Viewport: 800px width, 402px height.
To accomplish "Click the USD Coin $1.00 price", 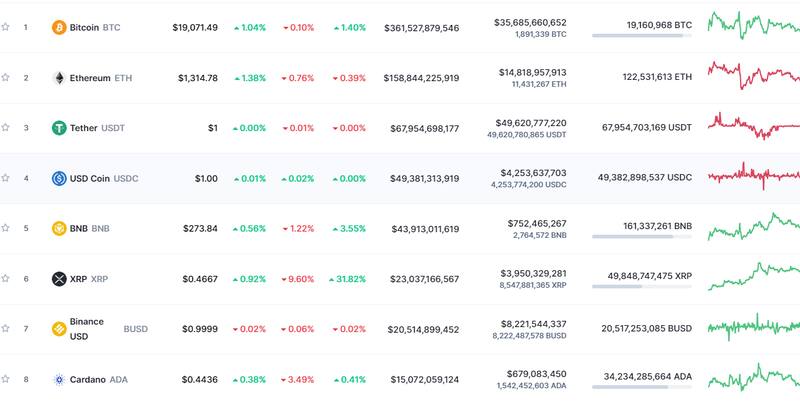I will click(206, 178).
